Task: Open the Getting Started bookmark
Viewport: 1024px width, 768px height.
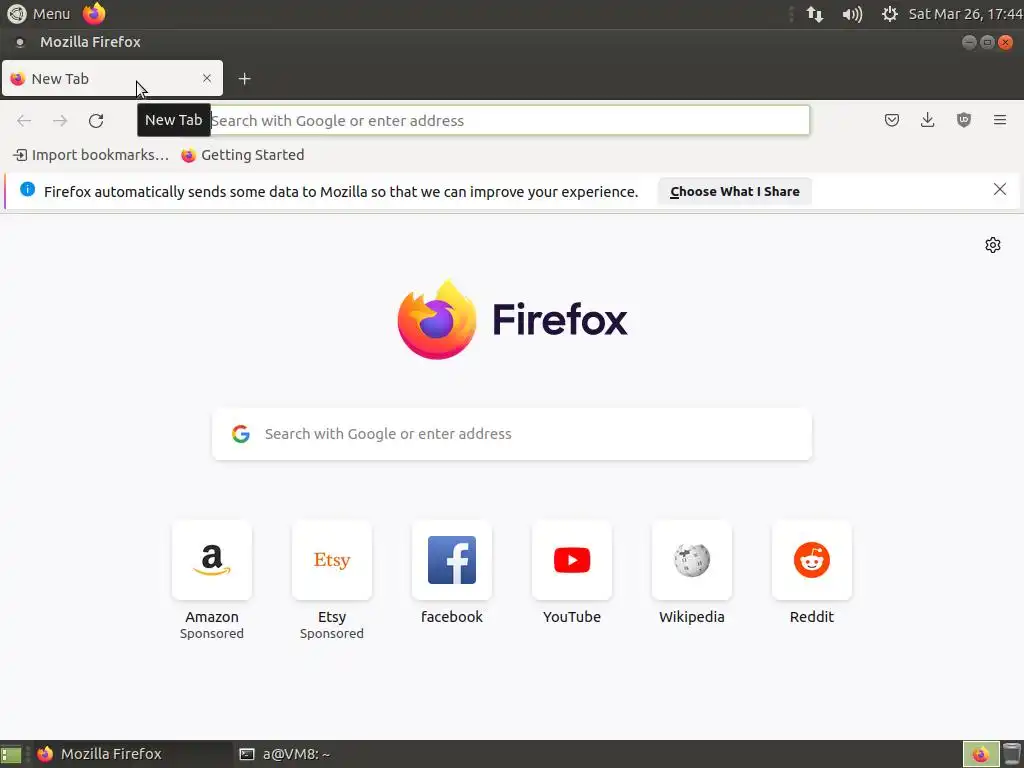Action: 243,155
